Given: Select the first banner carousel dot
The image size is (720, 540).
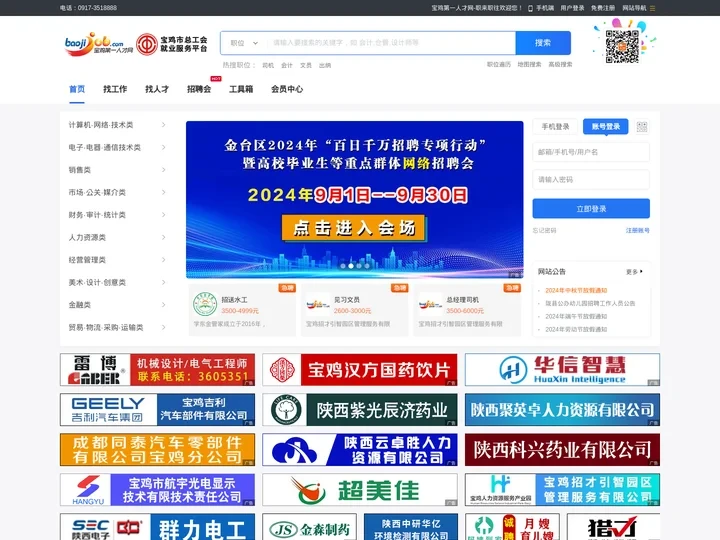Looking at the screenshot, I should click(x=343, y=266).
